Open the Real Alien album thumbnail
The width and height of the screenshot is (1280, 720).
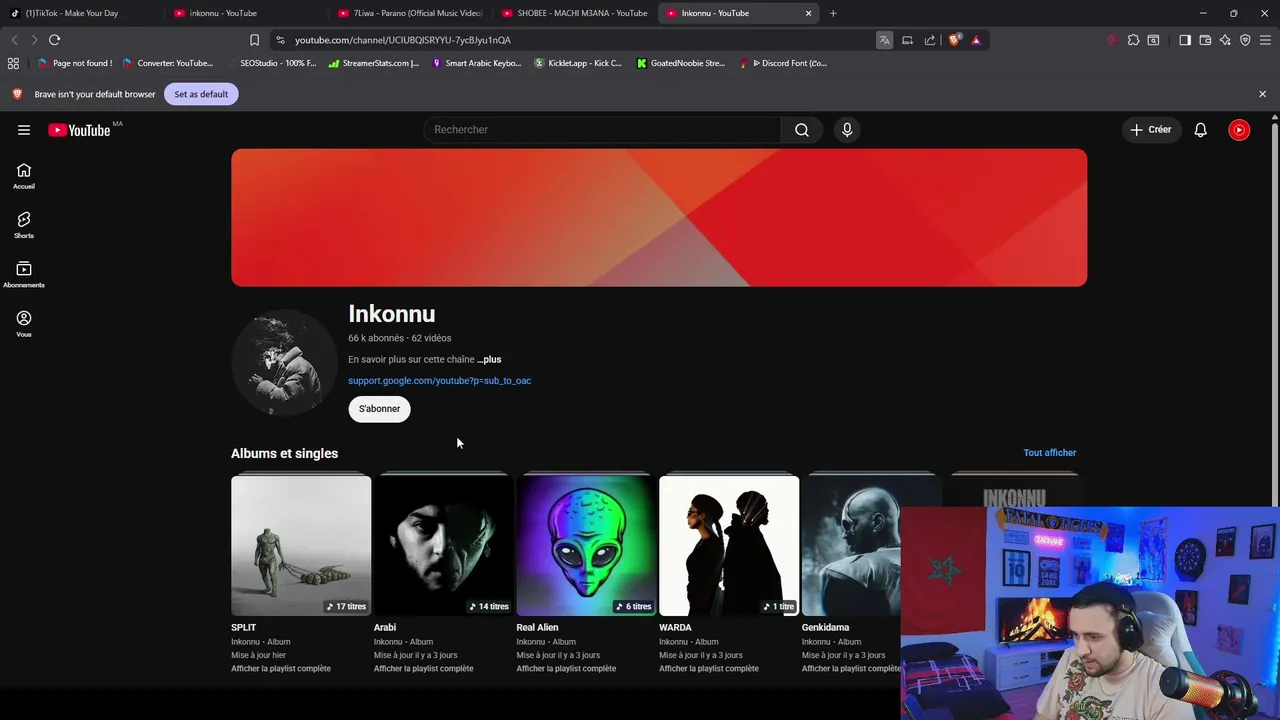(x=586, y=545)
